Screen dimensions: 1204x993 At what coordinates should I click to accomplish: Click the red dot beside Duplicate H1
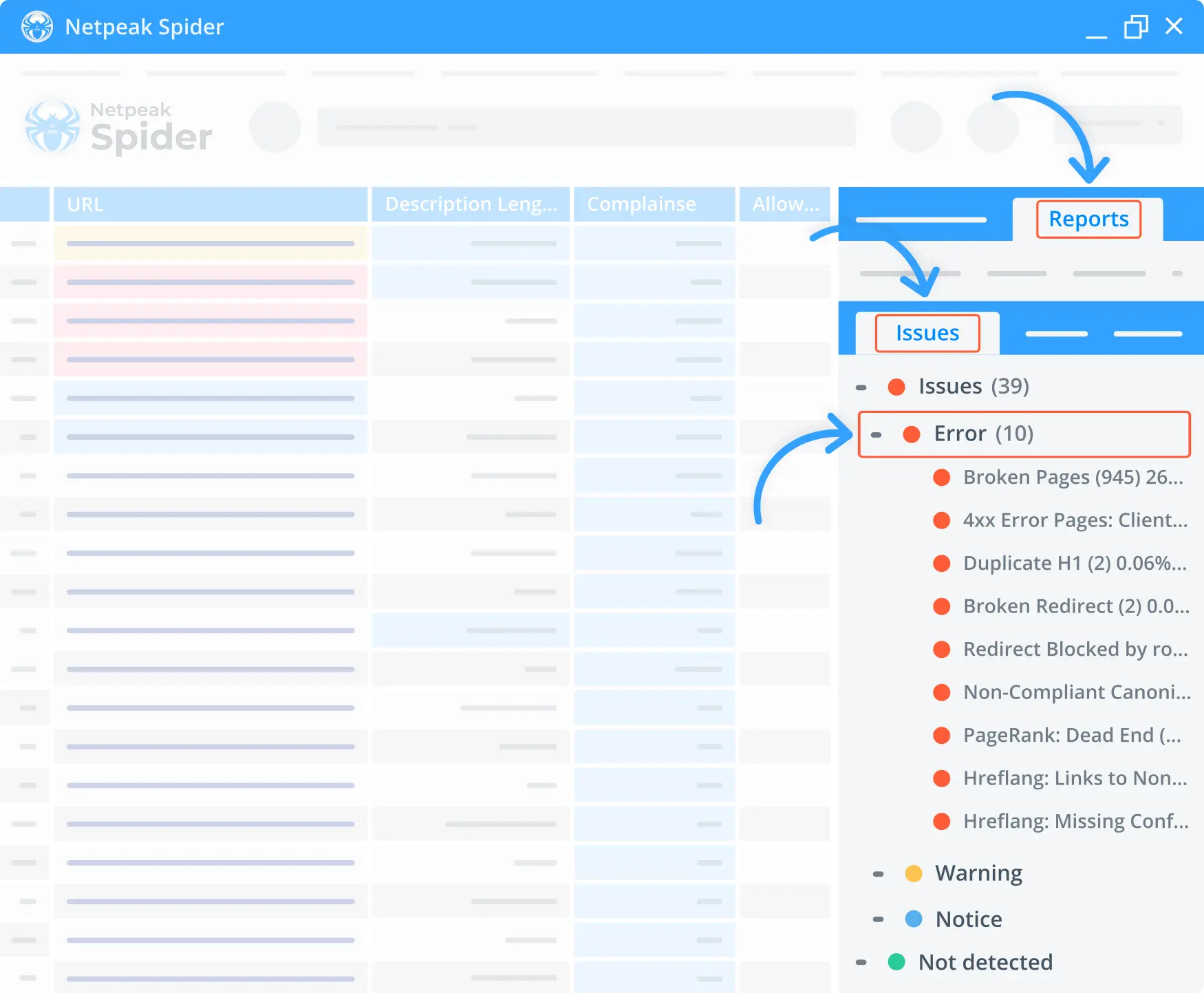[942, 564]
